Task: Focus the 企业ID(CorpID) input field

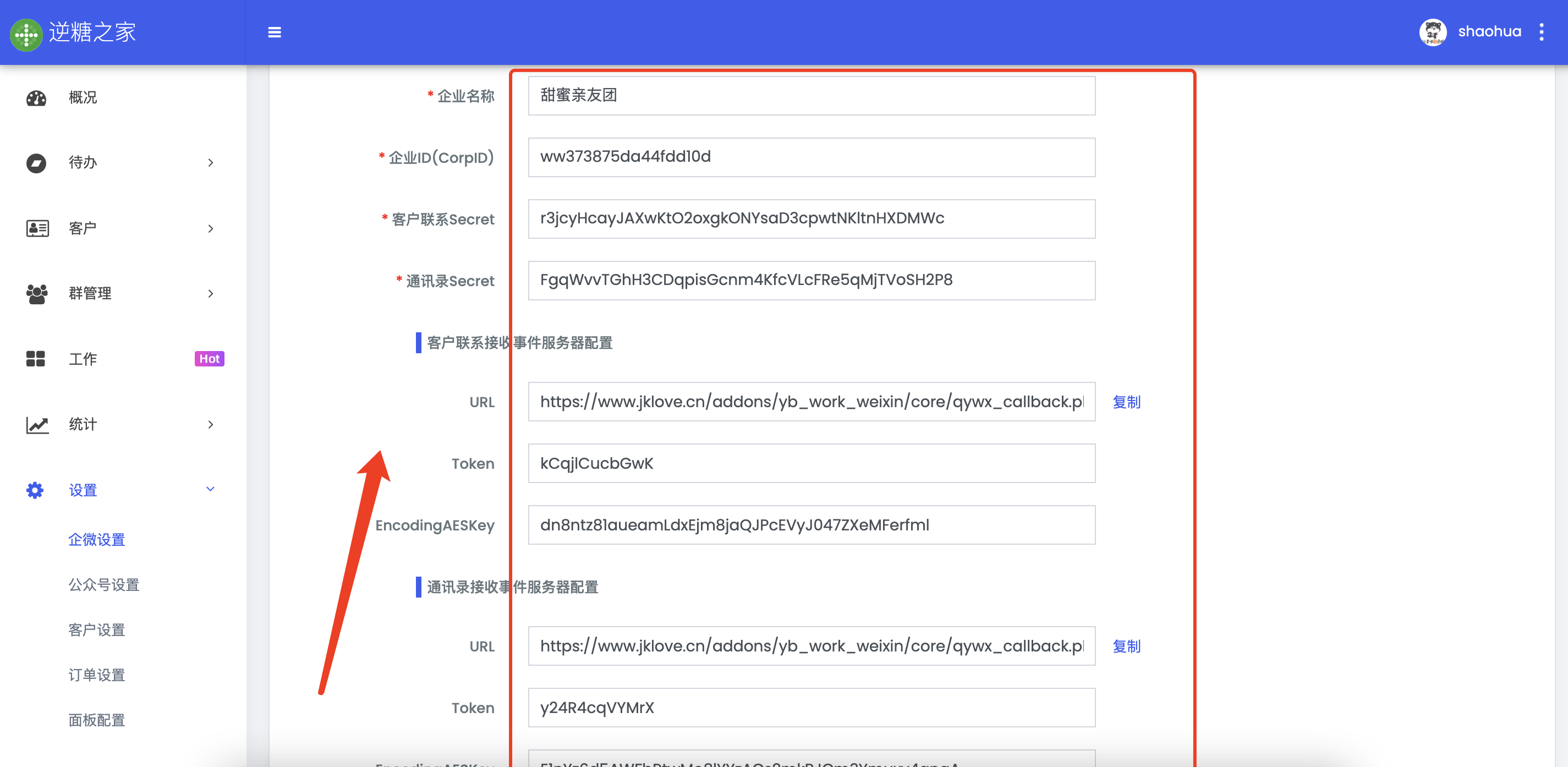Action: 812,157
